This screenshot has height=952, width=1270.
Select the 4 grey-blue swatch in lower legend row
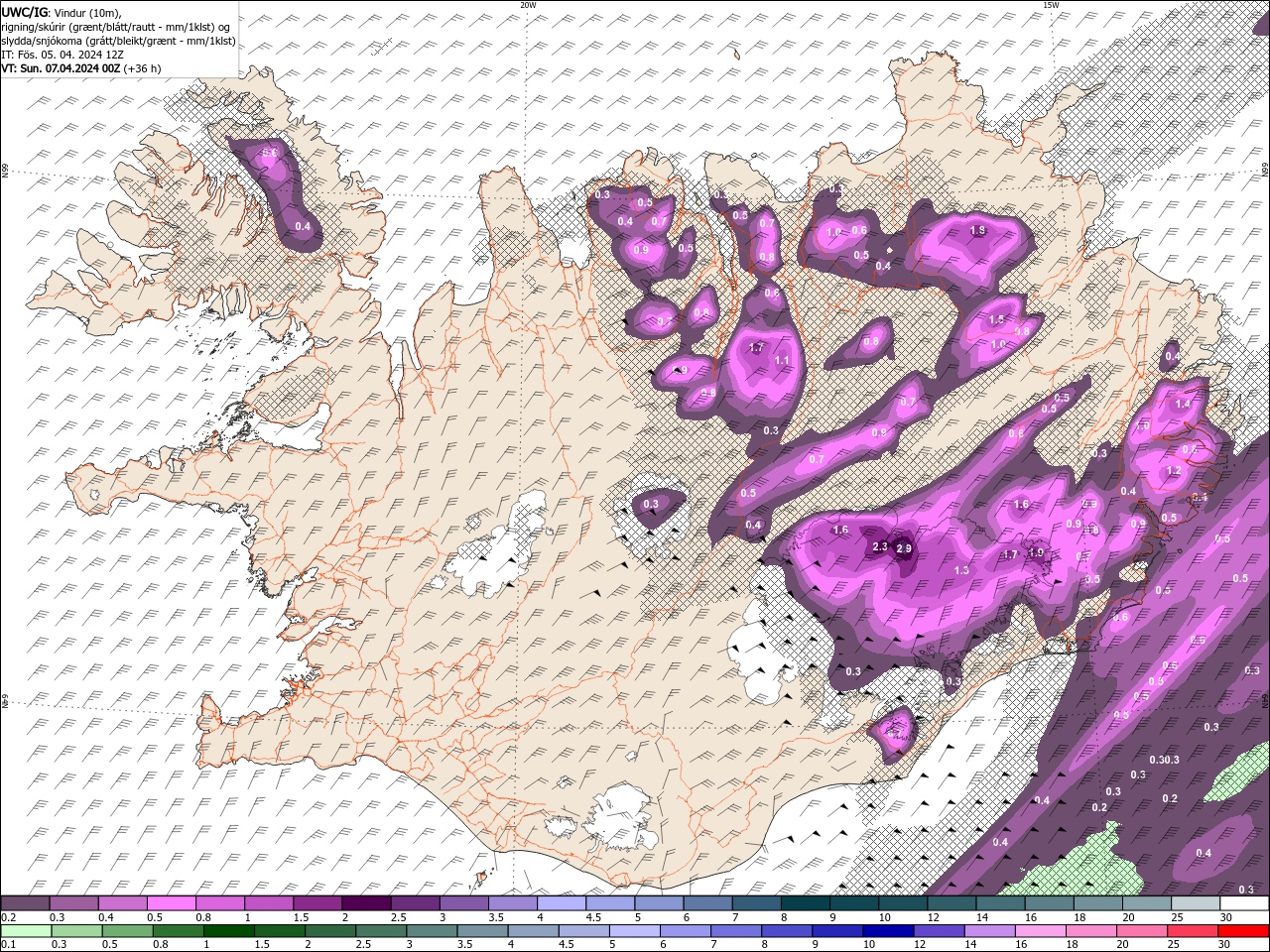(x=534, y=931)
